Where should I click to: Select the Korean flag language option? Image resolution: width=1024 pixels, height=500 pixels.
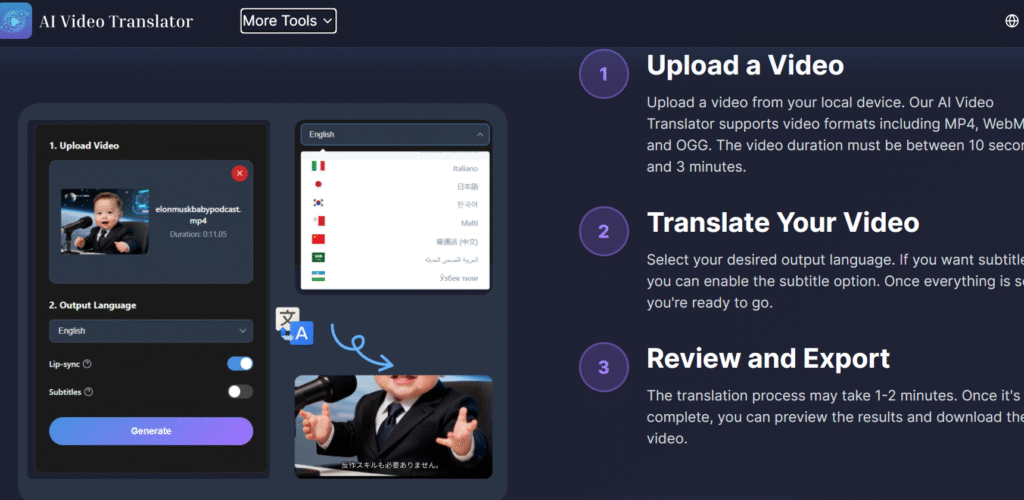click(395, 204)
